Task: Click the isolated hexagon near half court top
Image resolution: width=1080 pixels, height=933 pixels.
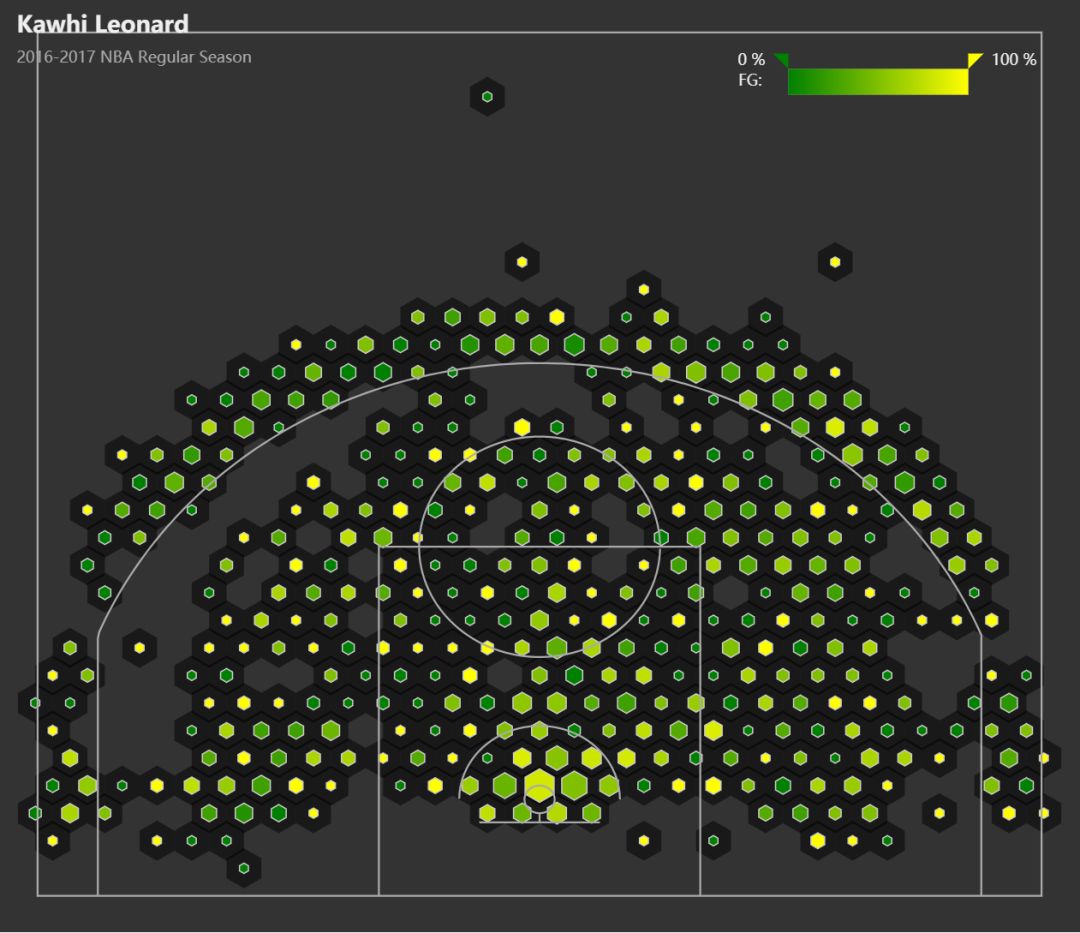Action: [x=487, y=97]
